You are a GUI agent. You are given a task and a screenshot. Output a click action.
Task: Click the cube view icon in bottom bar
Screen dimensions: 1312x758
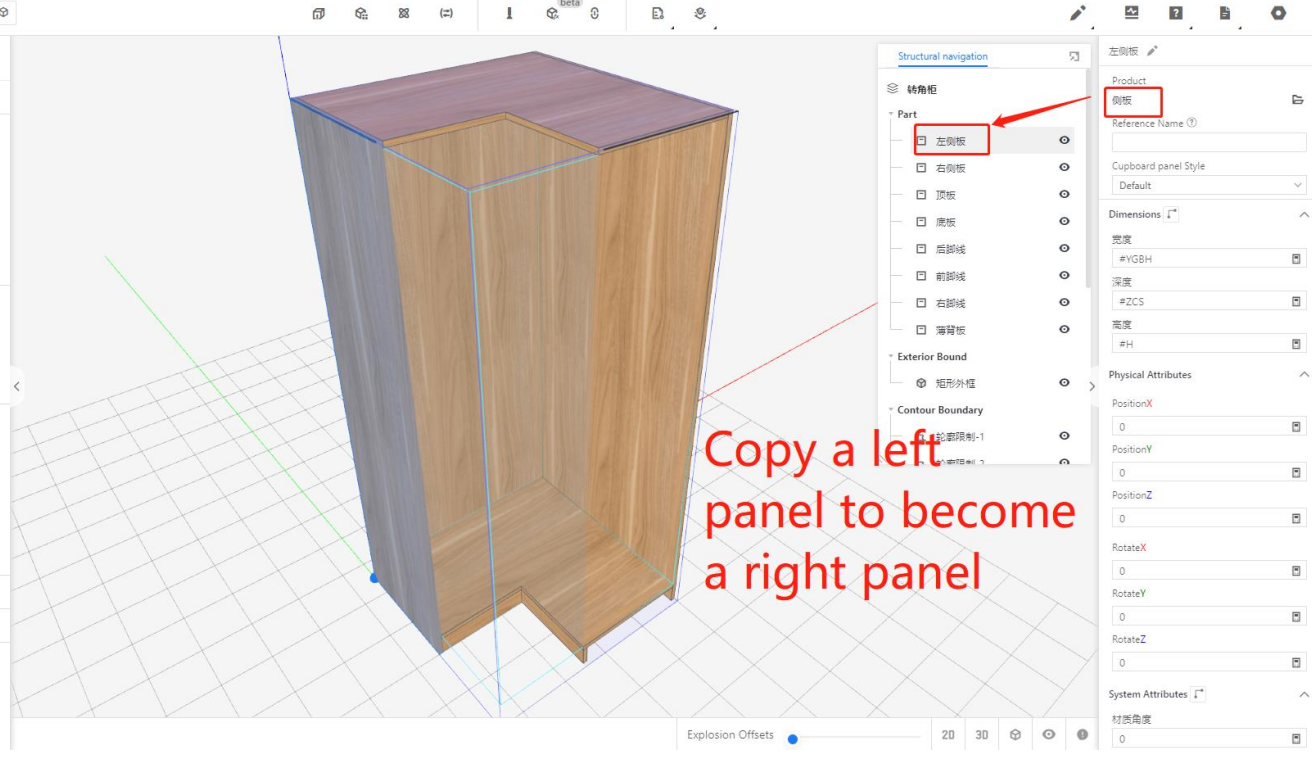pyautogui.click(x=1015, y=735)
